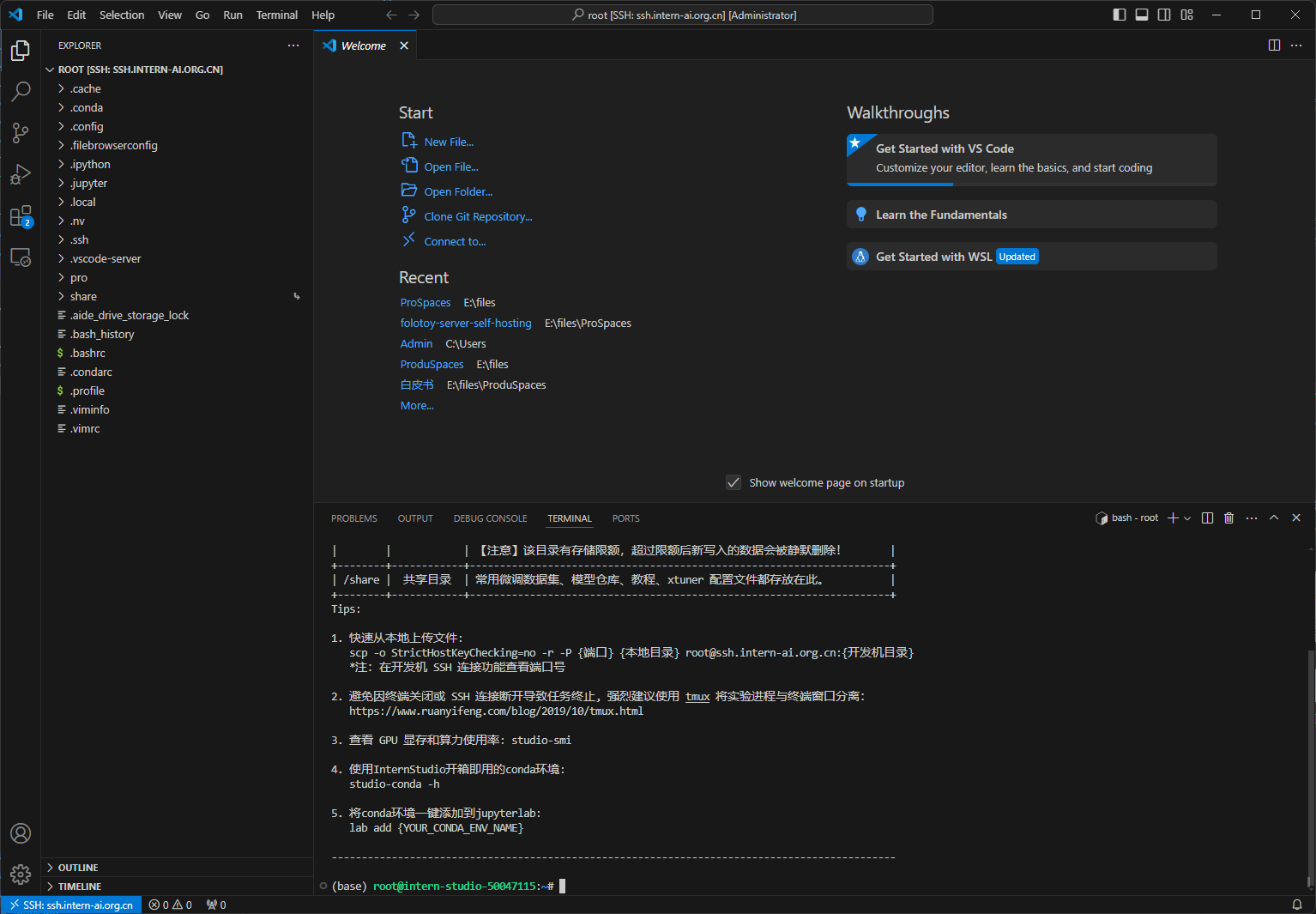The width and height of the screenshot is (1316, 914).
Task: Click More... under Recent
Action: pyautogui.click(x=417, y=406)
